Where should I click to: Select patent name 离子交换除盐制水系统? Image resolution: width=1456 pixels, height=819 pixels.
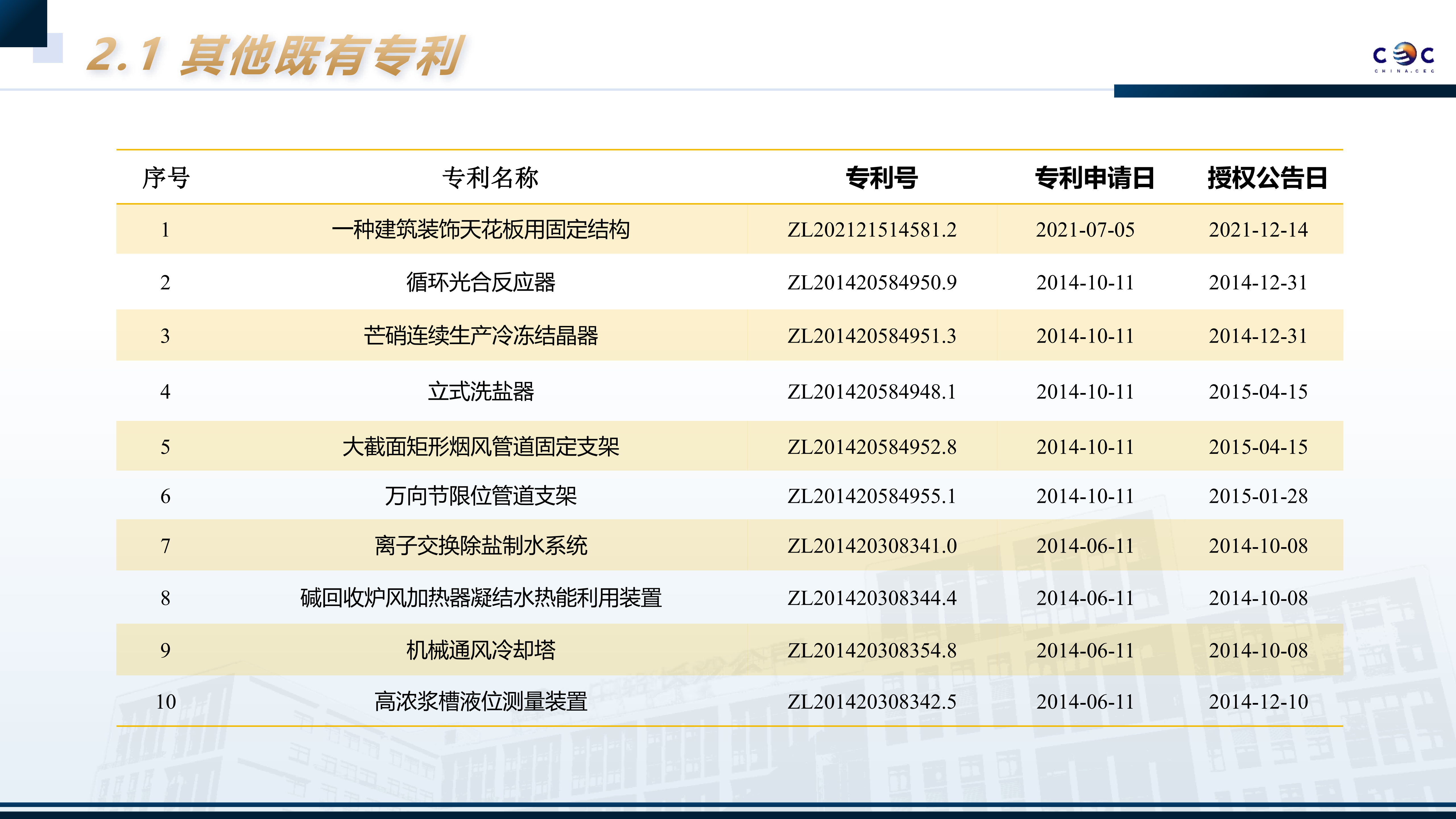tap(480, 546)
